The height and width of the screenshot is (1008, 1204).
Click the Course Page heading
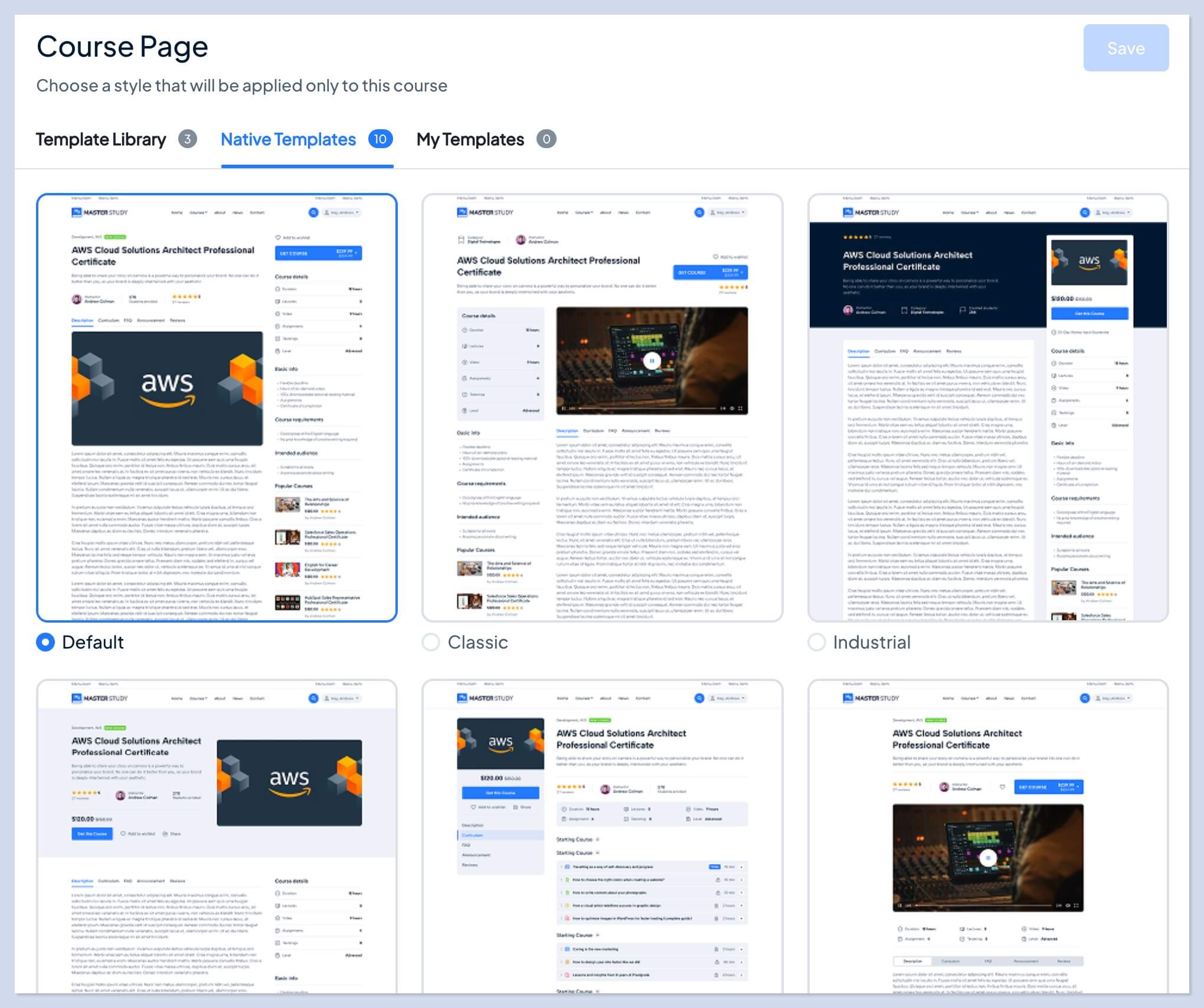coord(122,47)
